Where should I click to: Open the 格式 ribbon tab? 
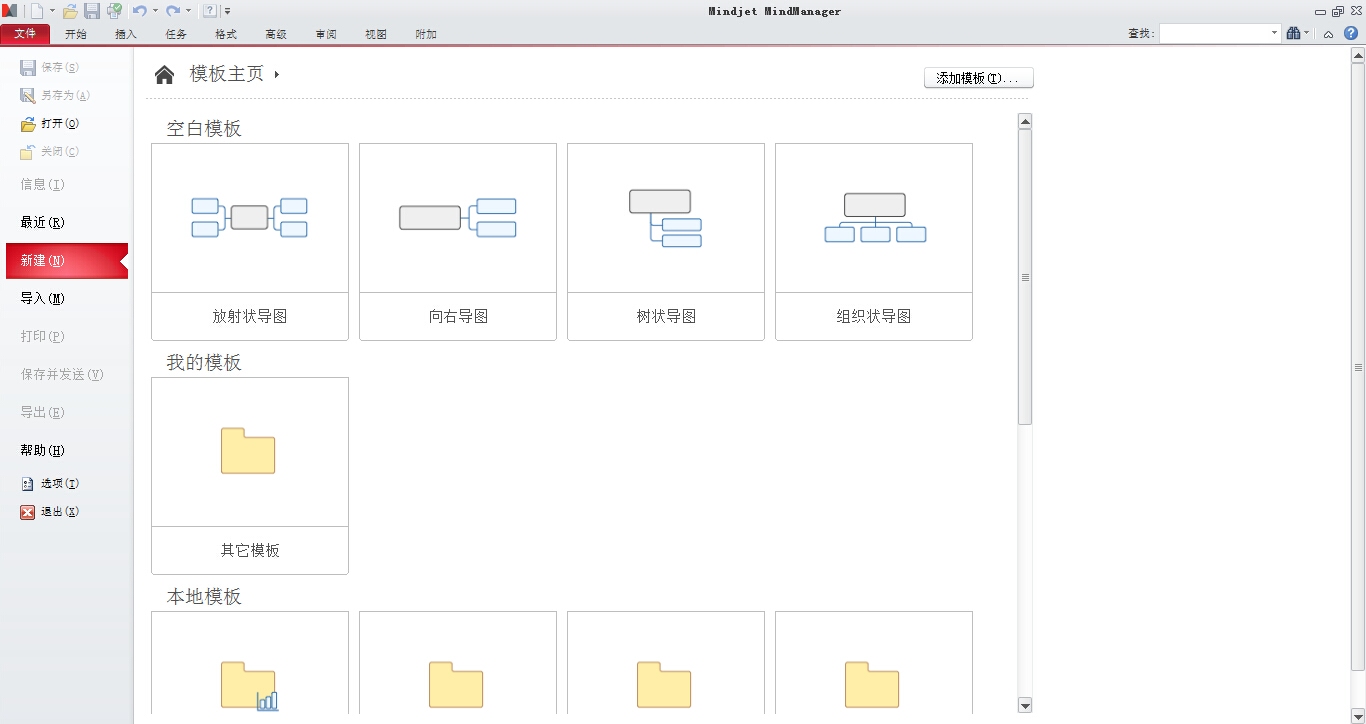[226, 34]
